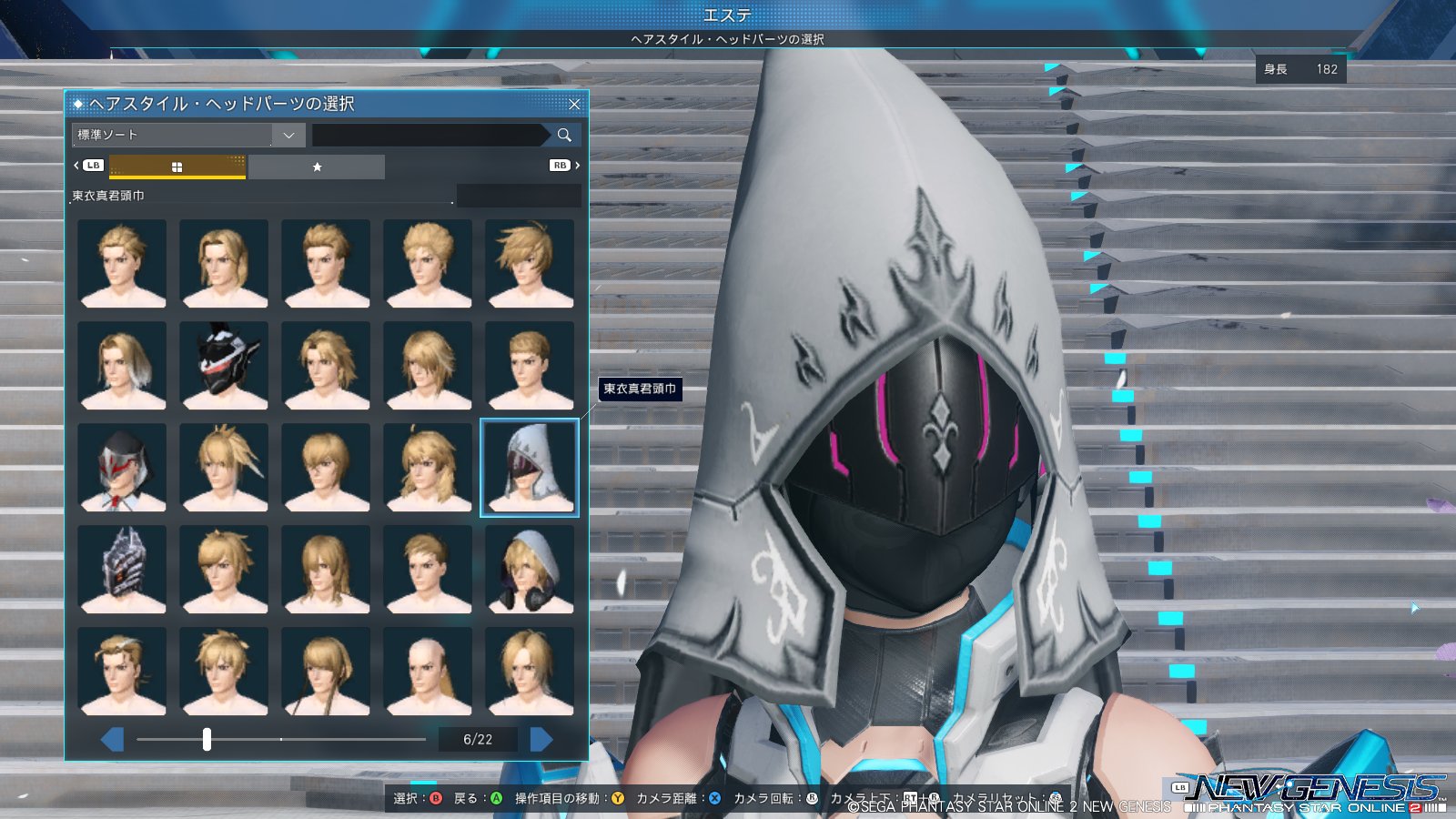Select the long wavy hairstyle in third row
The image size is (1456, 819).
tap(428, 467)
